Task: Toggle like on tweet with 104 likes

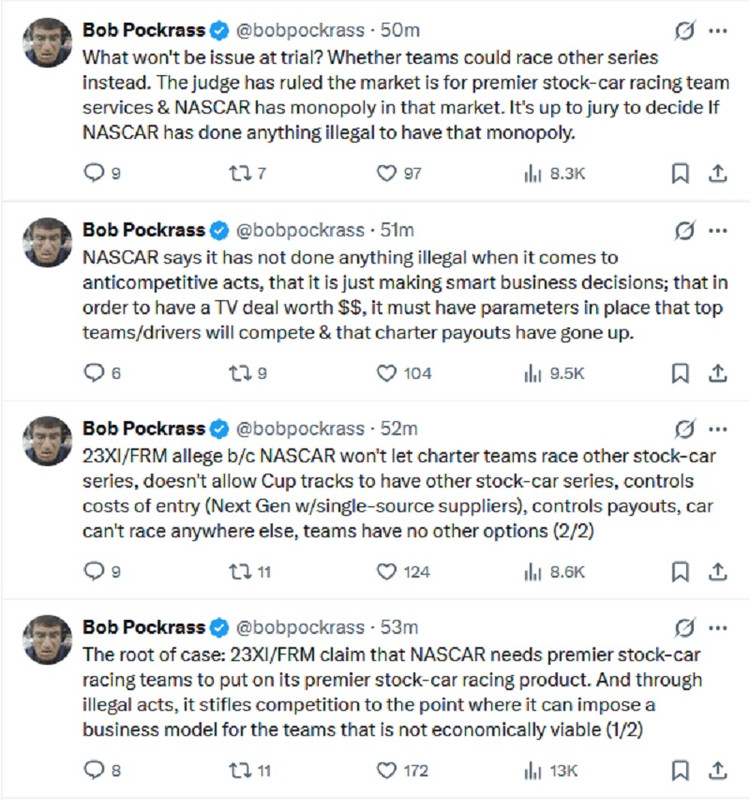Action: [x=387, y=373]
